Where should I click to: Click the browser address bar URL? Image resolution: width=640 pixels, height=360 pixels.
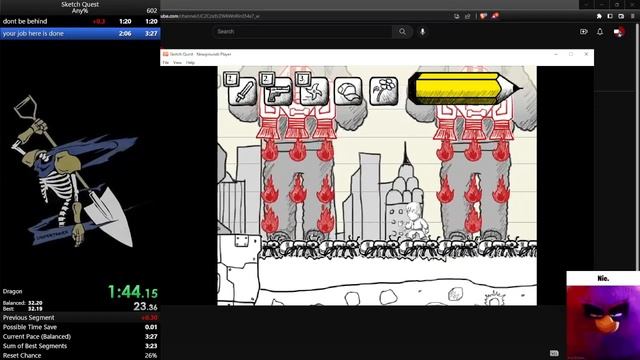tap(210, 16)
